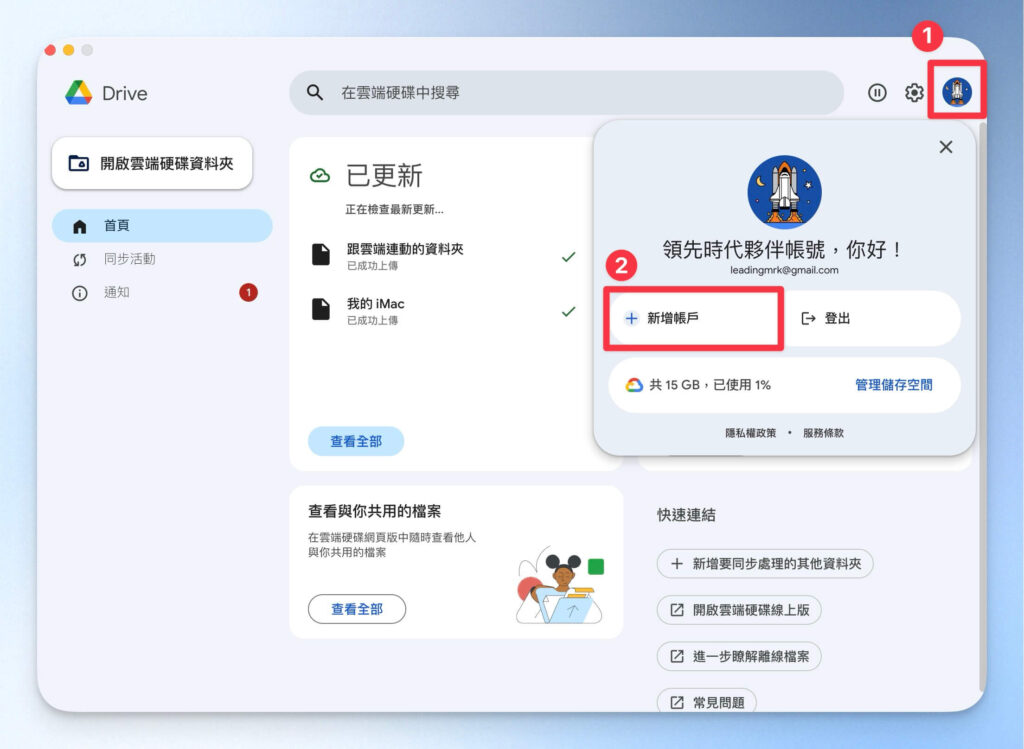Close the account popup with X

[946, 147]
